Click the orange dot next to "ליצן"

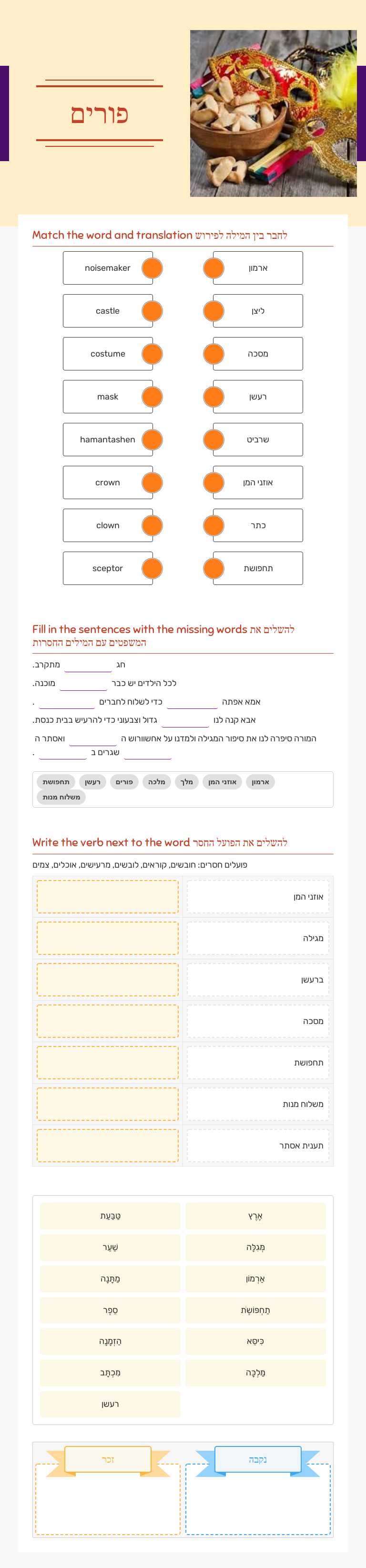tap(214, 310)
